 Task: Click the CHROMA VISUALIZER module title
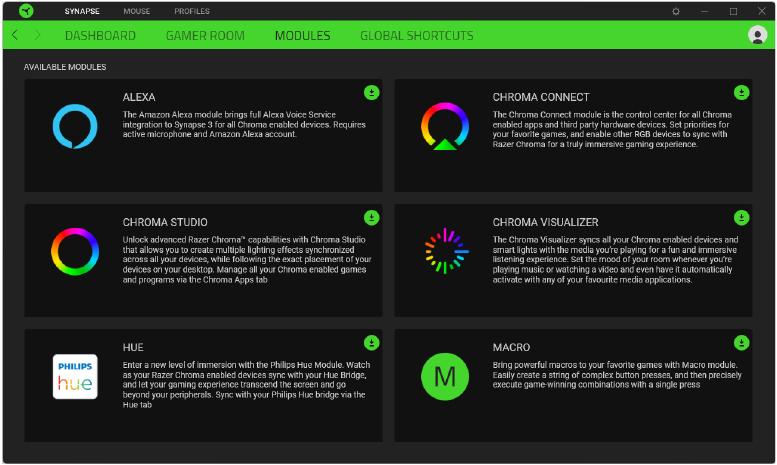pyautogui.click(x=545, y=222)
